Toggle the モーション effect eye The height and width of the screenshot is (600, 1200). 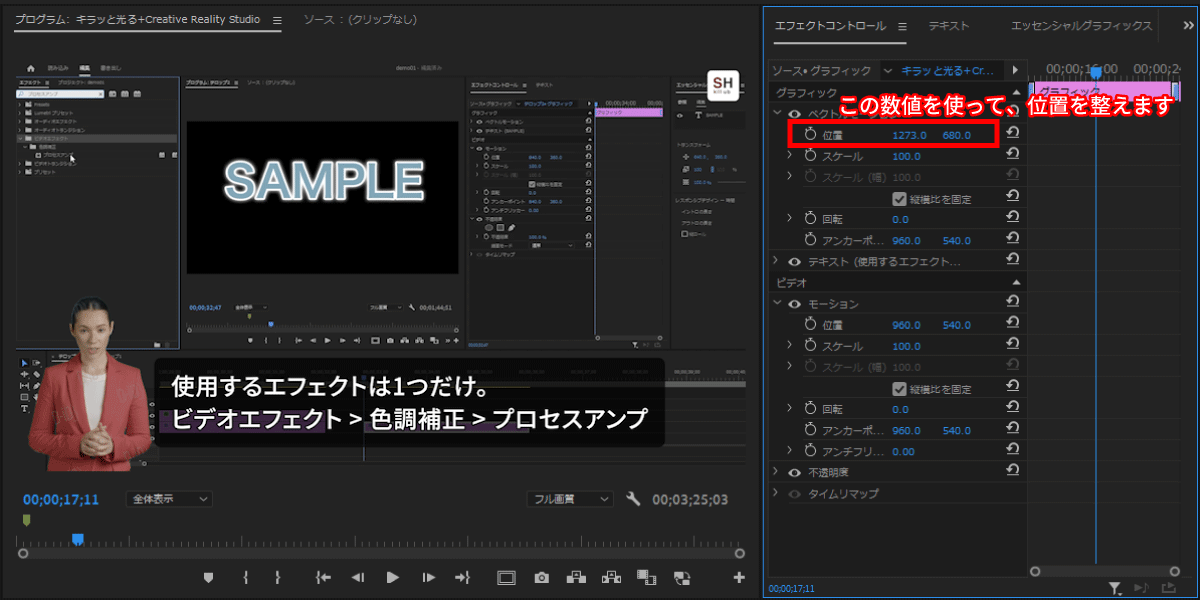coord(795,304)
